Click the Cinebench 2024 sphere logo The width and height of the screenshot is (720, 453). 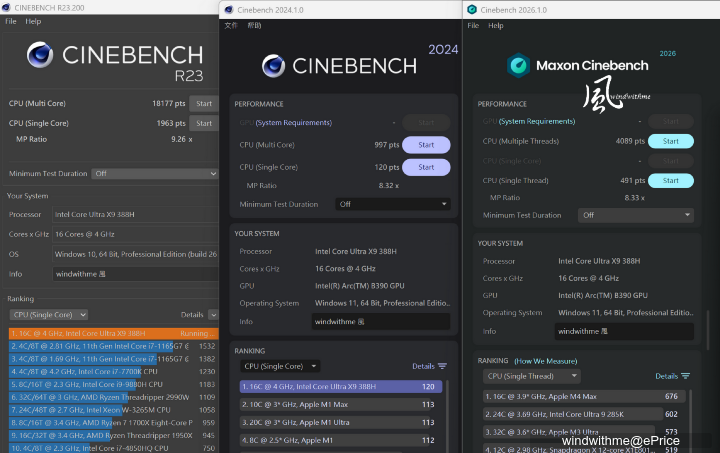(274, 66)
